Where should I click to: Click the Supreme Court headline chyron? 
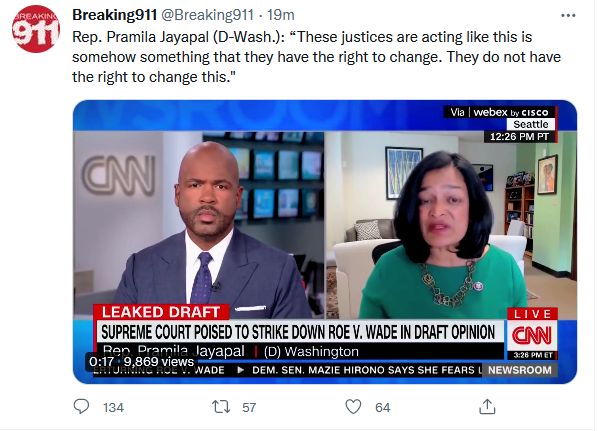[299, 332]
